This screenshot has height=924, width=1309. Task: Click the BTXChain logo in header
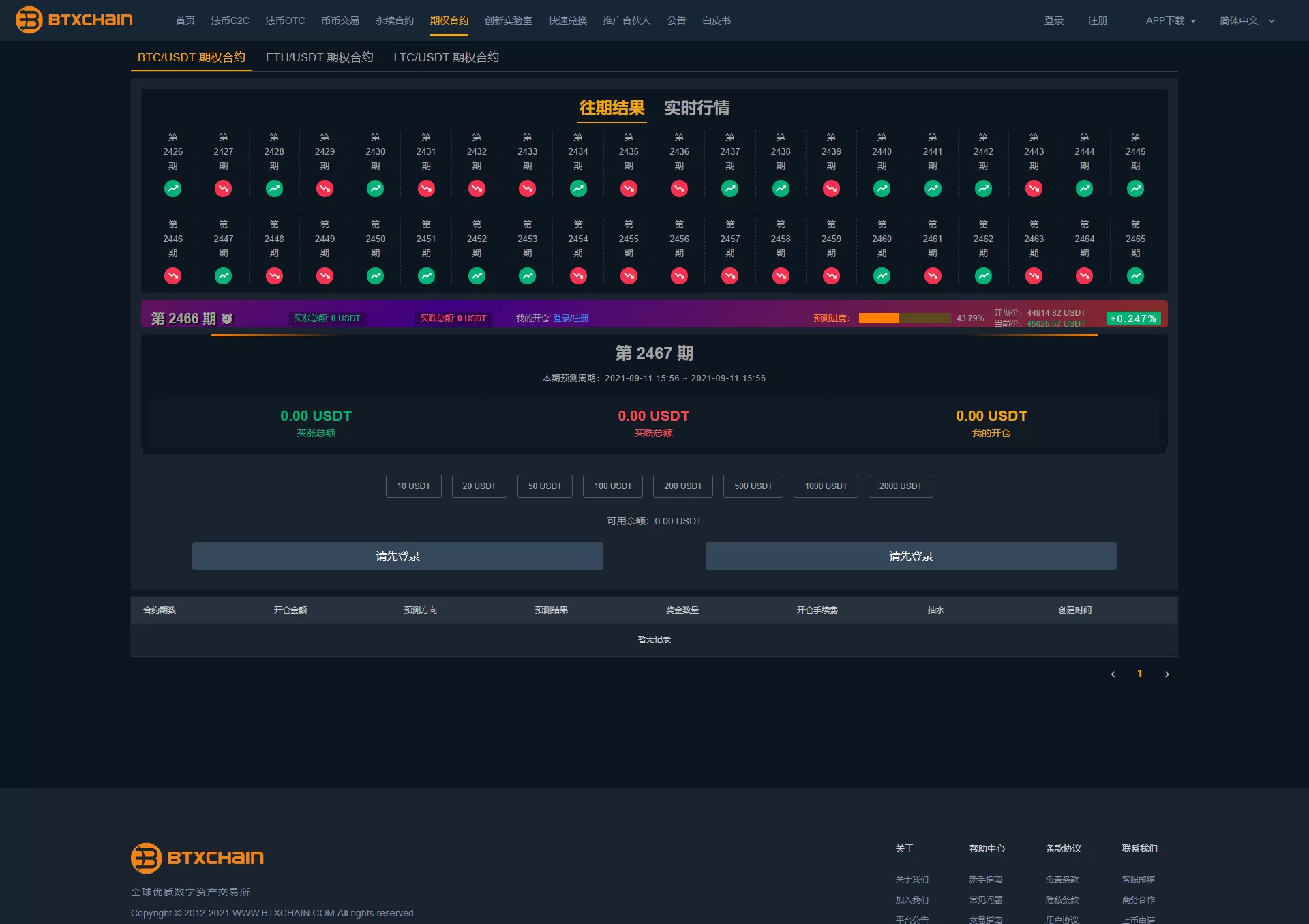click(74, 20)
